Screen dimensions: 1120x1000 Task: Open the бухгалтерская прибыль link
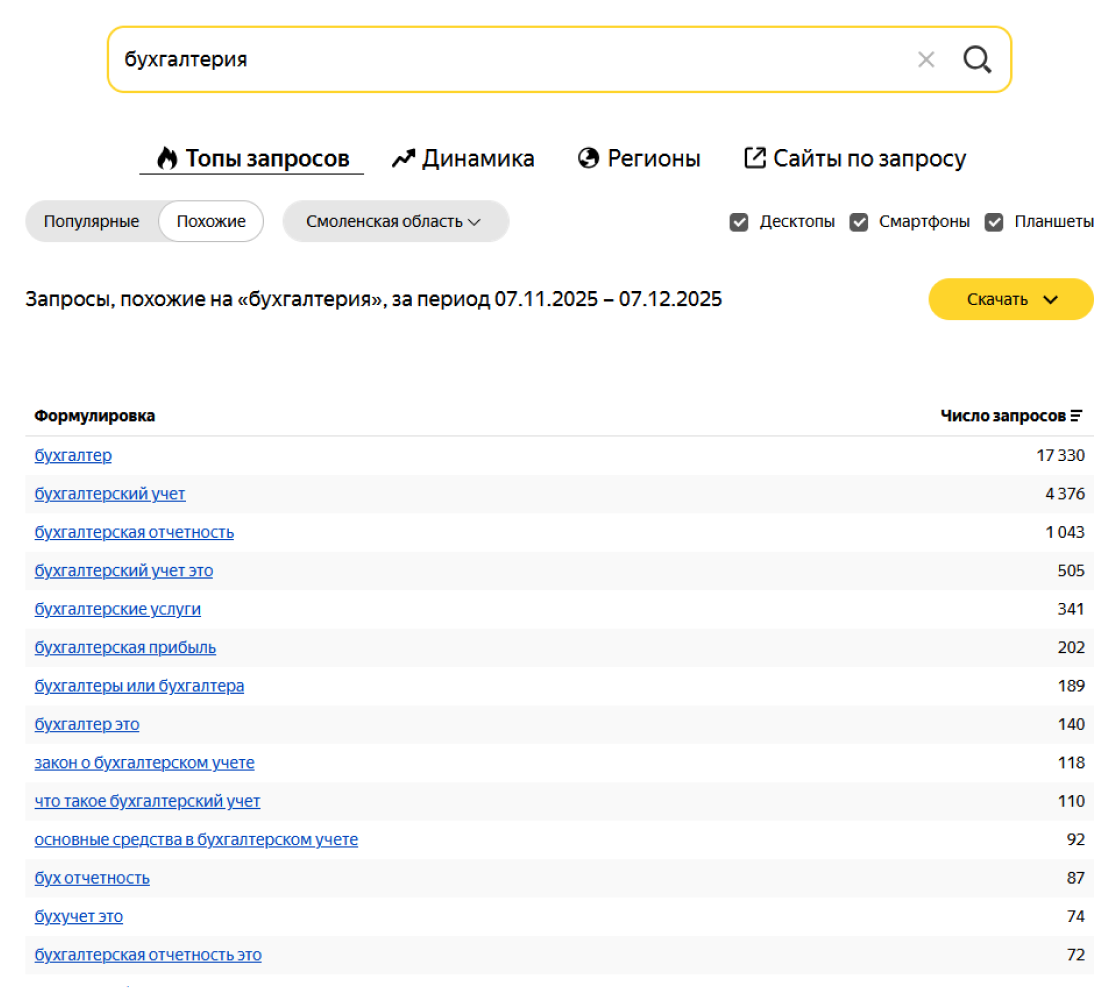point(125,648)
